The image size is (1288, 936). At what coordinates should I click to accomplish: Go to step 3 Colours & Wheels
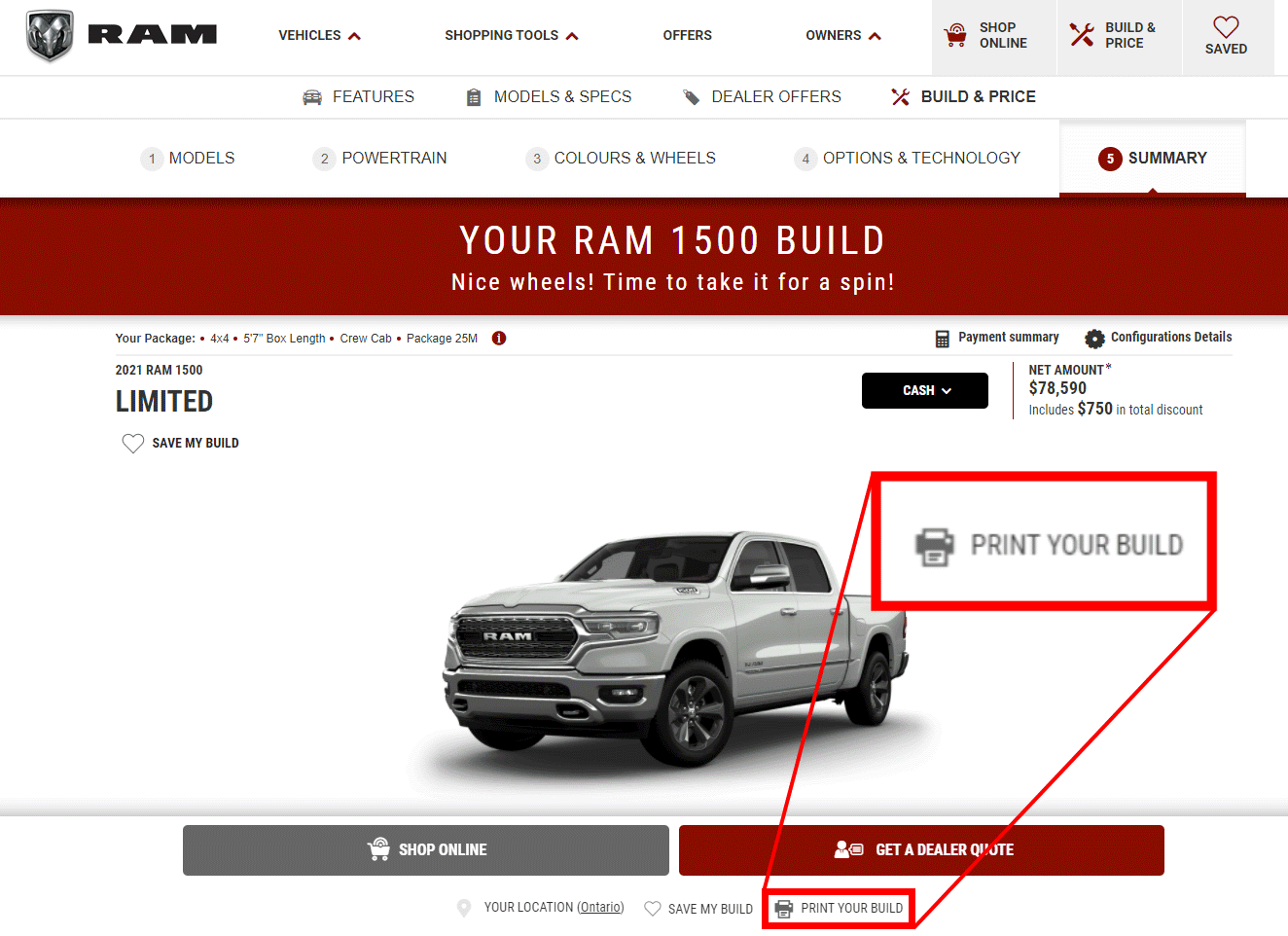tap(621, 159)
